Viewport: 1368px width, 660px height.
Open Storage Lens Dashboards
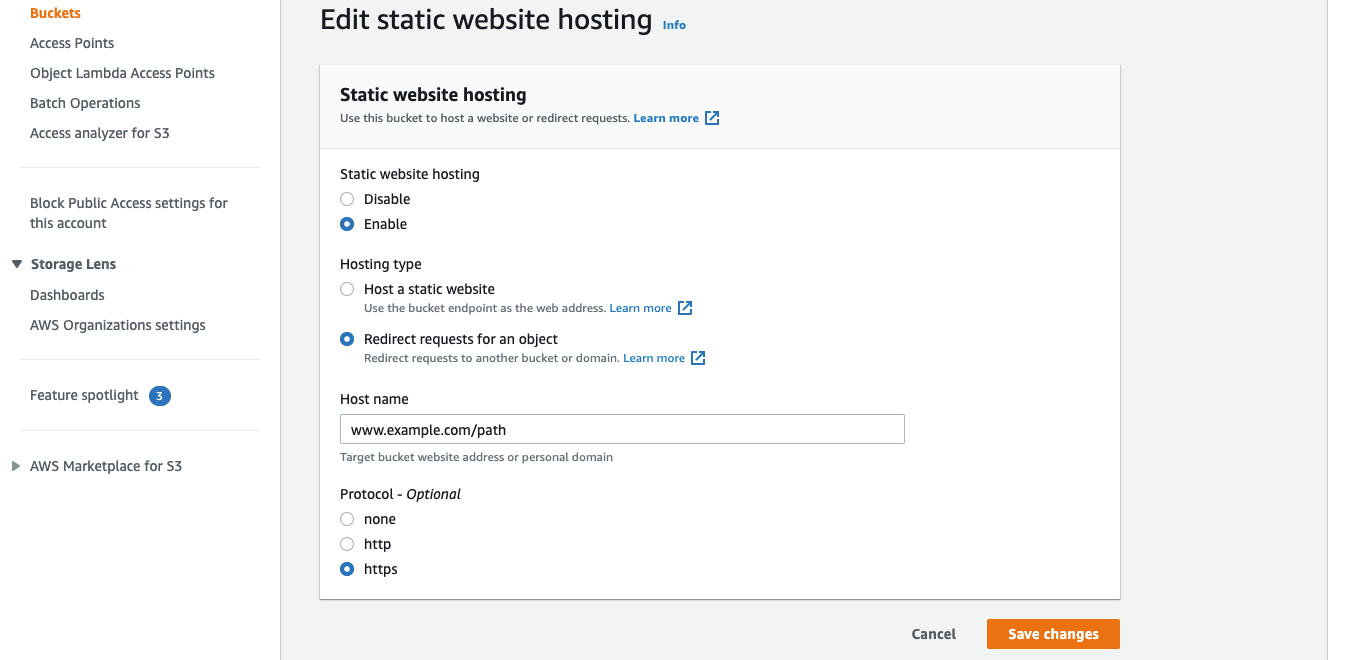point(67,295)
